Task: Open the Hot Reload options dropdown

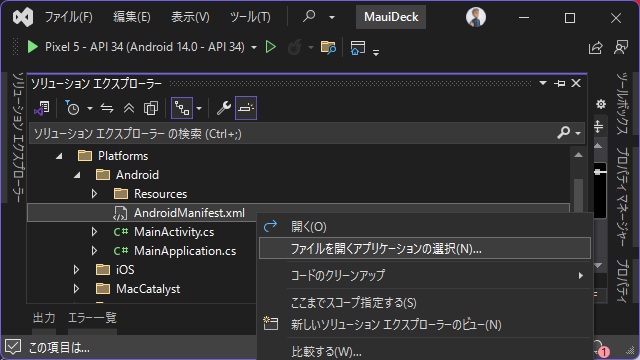Action: coord(311,48)
